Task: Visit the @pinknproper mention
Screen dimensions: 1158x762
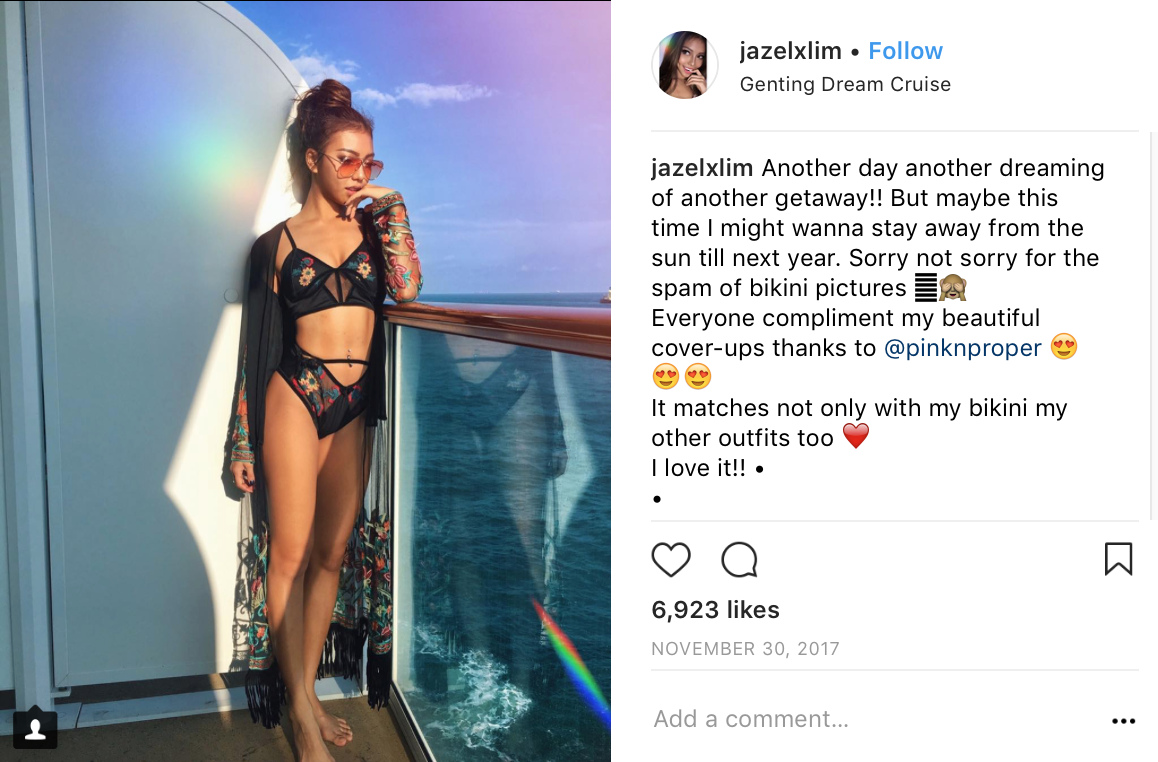Action: click(x=962, y=348)
